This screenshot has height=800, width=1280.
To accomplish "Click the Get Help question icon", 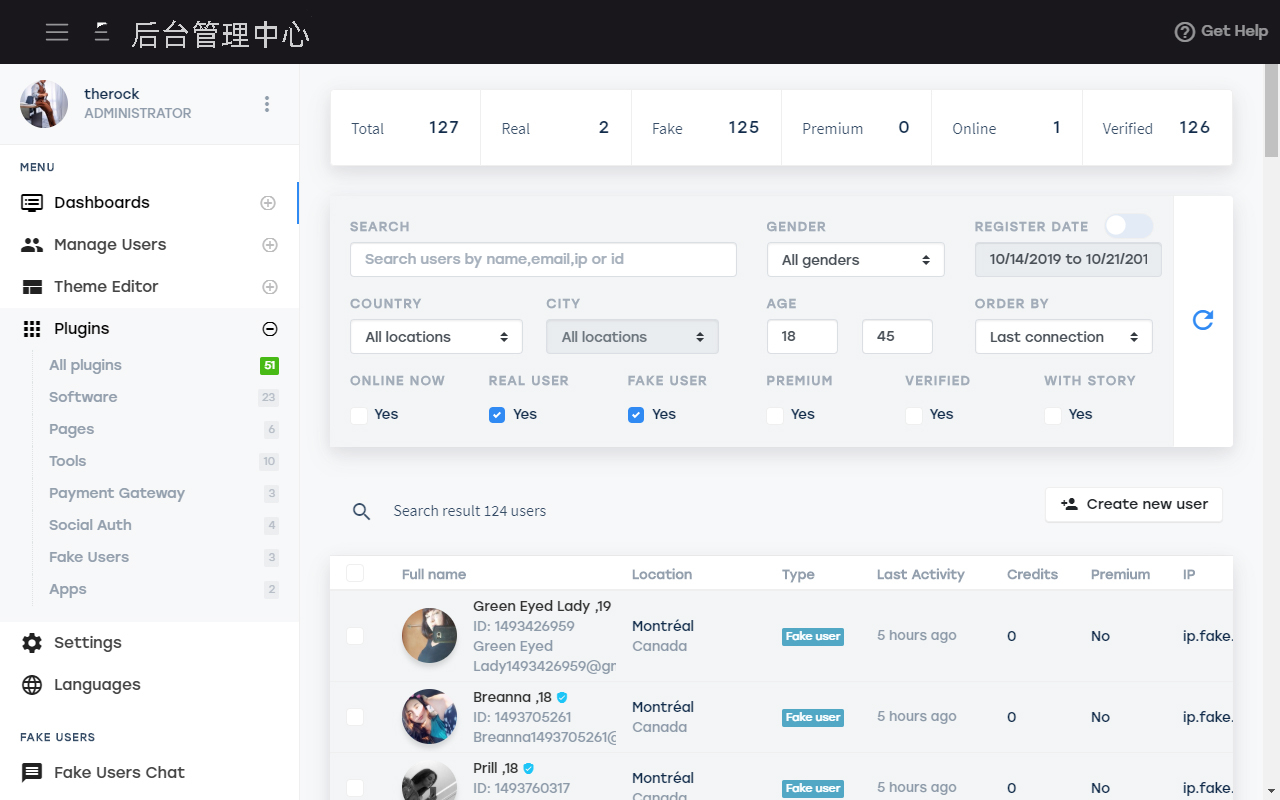I will point(1184,32).
